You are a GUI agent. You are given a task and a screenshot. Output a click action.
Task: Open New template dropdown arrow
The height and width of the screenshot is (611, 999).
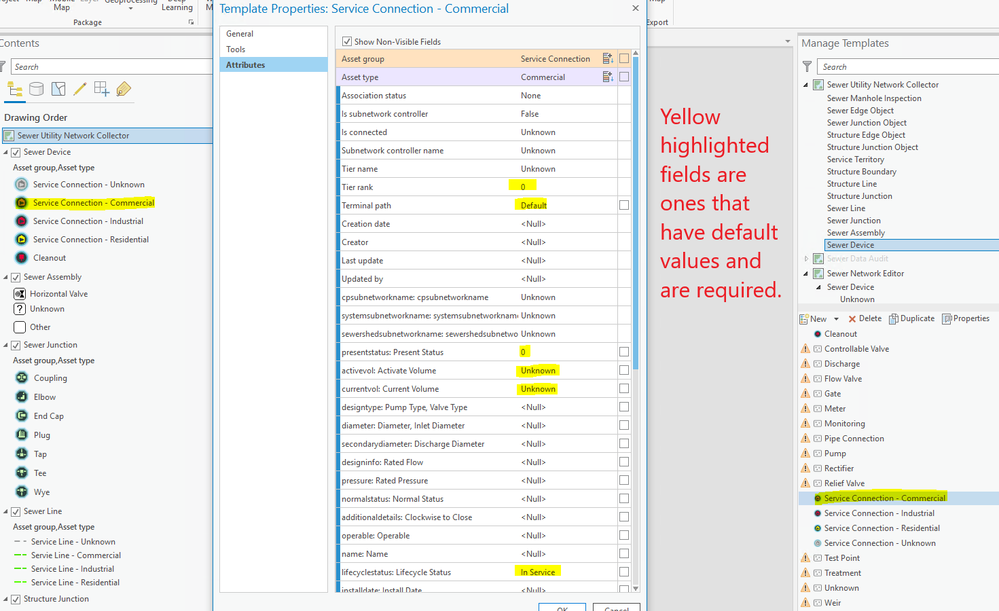click(x=836, y=319)
